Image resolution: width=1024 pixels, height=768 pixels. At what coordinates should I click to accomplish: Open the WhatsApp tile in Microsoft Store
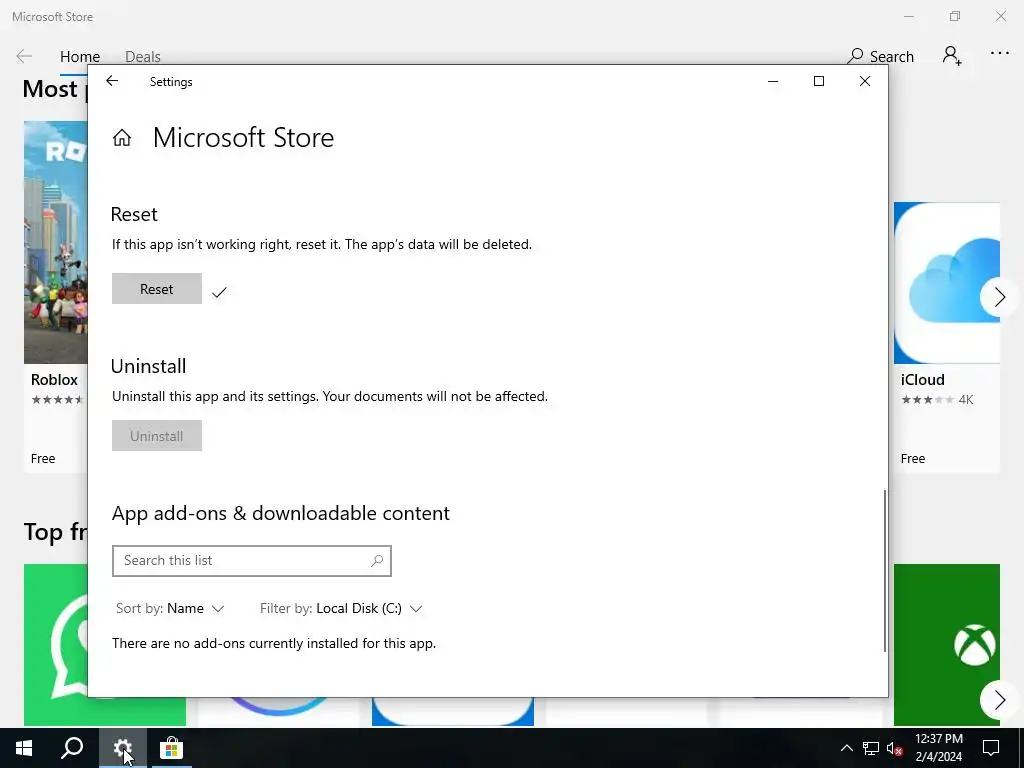(56, 645)
